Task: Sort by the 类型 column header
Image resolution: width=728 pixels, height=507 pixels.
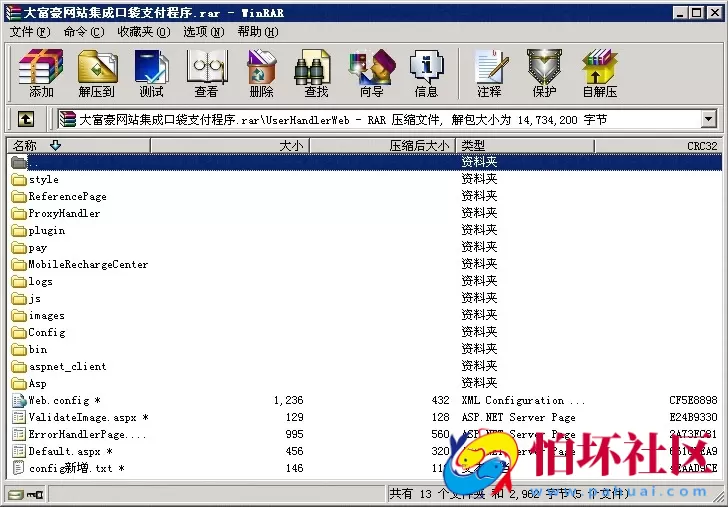Action: click(525, 146)
